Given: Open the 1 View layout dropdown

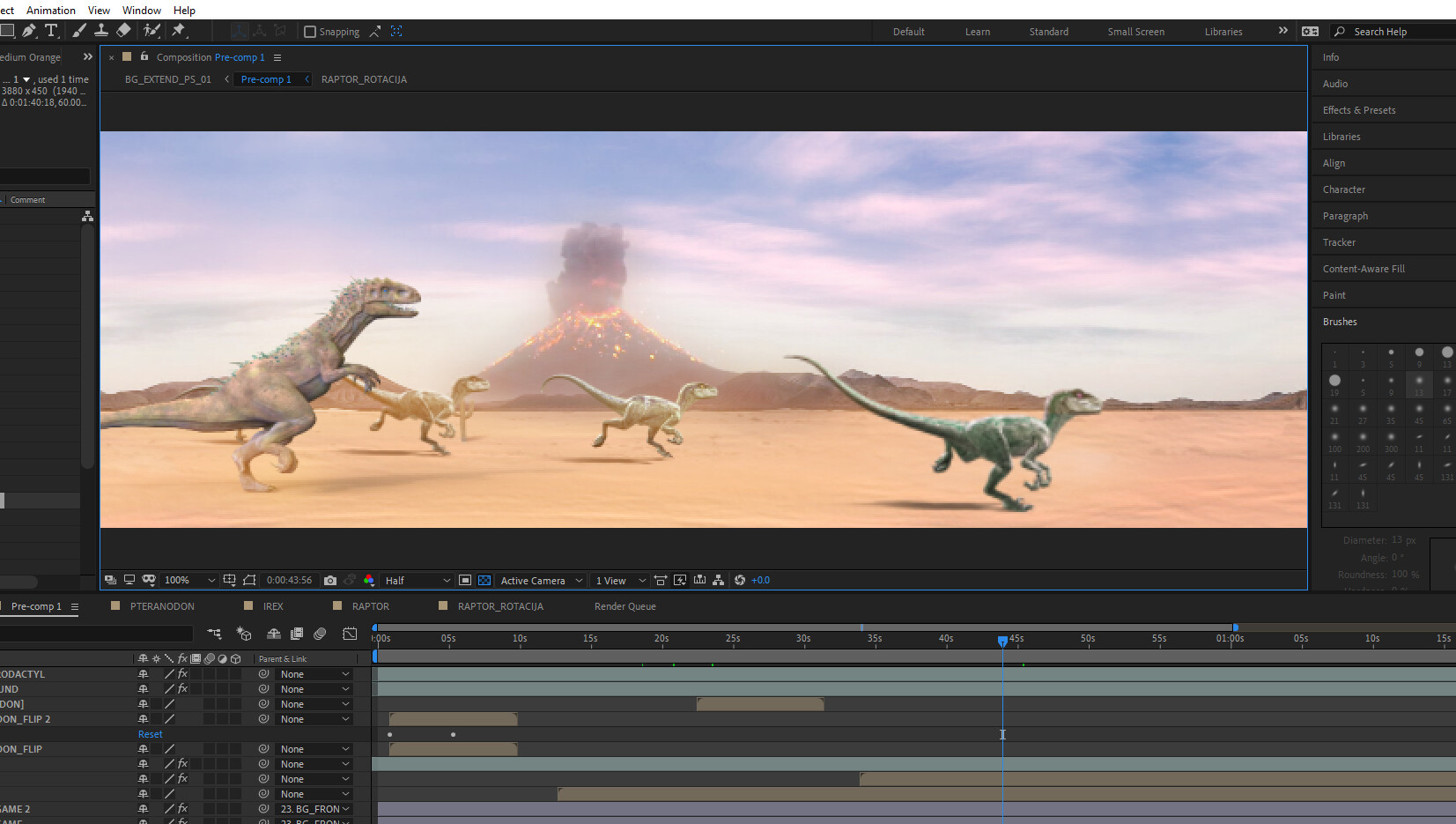Looking at the screenshot, I should click(x=620, y=580).
